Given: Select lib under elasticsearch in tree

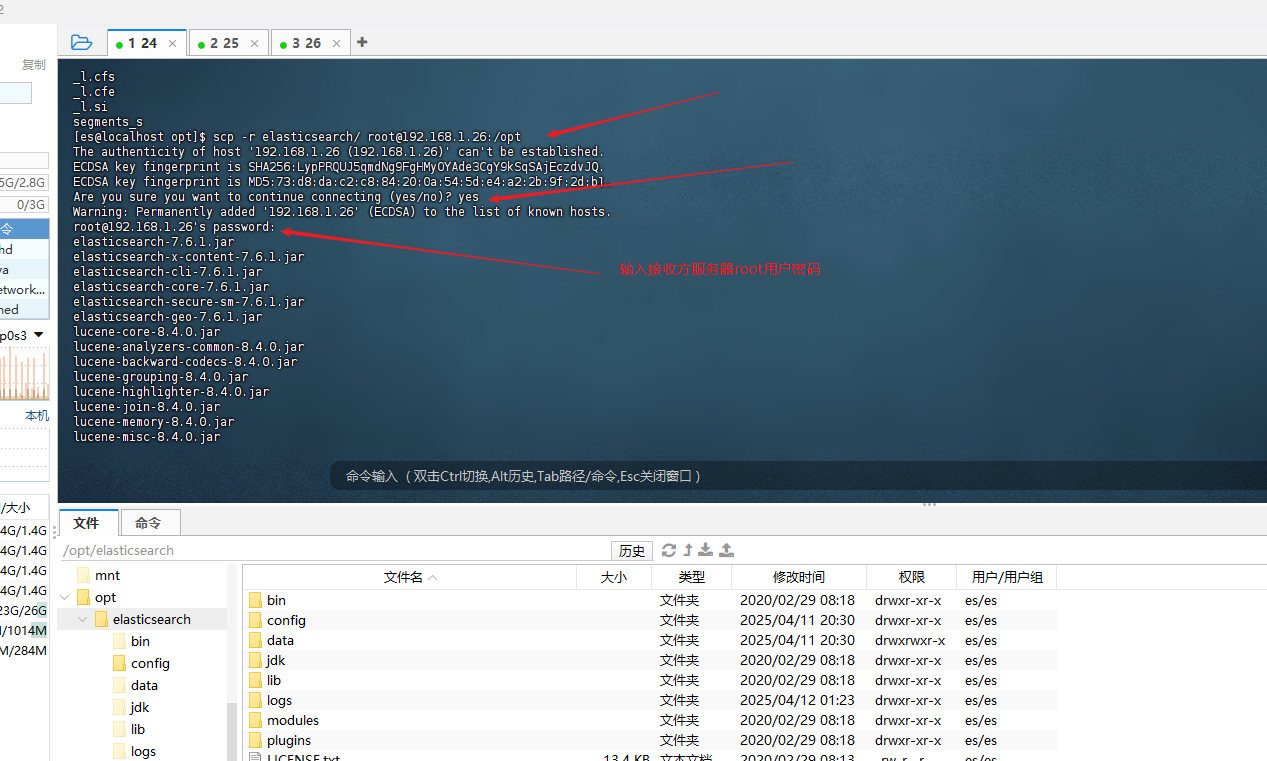Looking at the screenshot, I should pos(138,729).
